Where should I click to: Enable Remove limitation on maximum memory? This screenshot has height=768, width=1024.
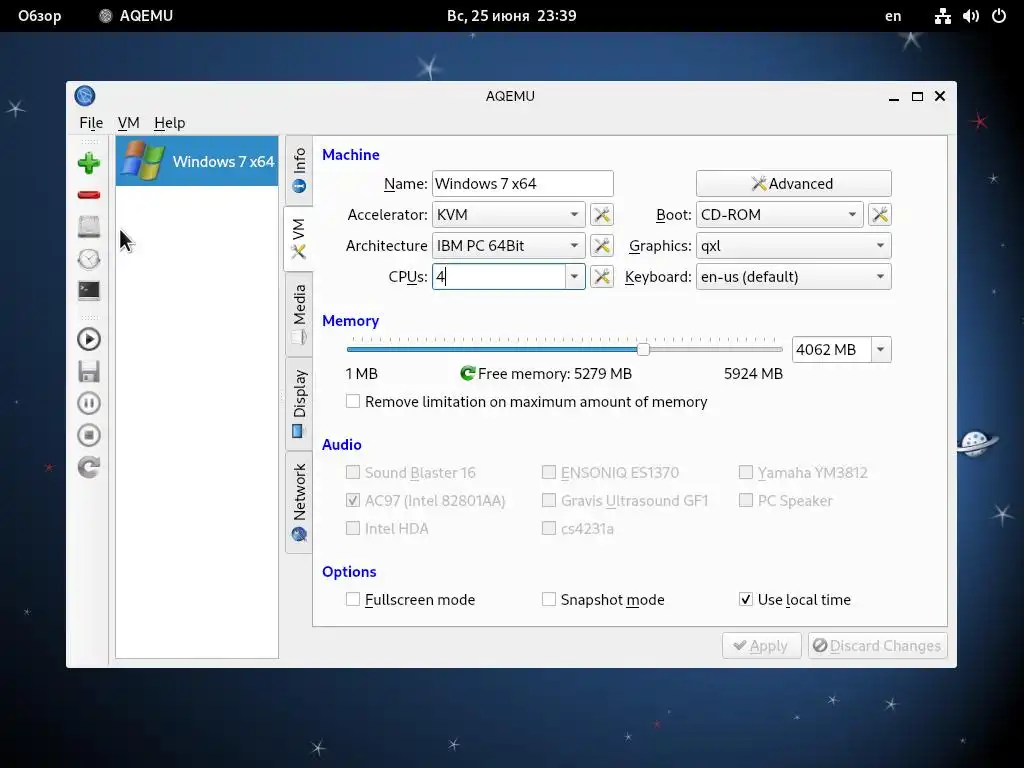[x=353, y=402]
